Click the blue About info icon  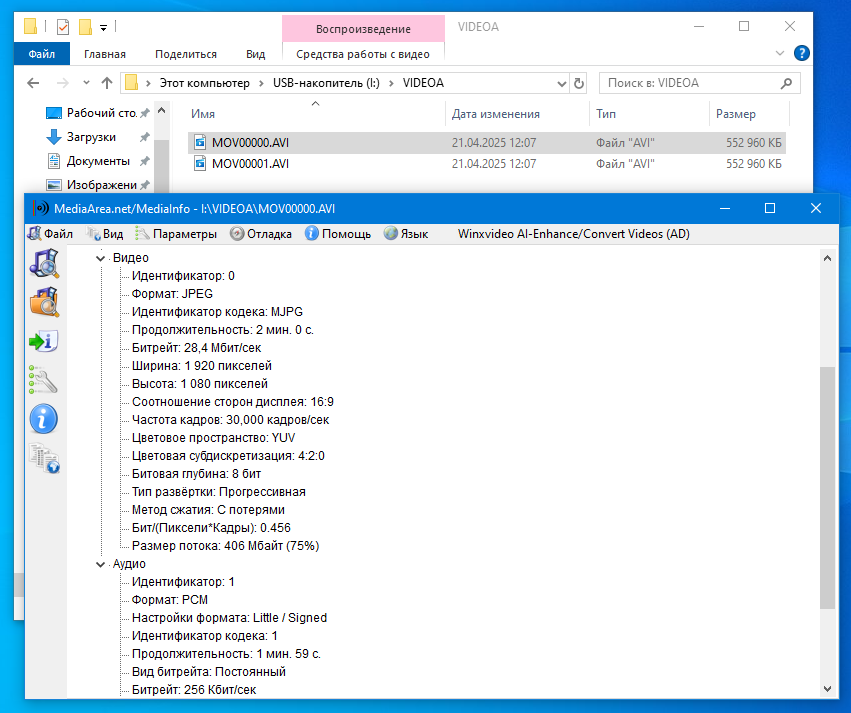click(44, 418)
